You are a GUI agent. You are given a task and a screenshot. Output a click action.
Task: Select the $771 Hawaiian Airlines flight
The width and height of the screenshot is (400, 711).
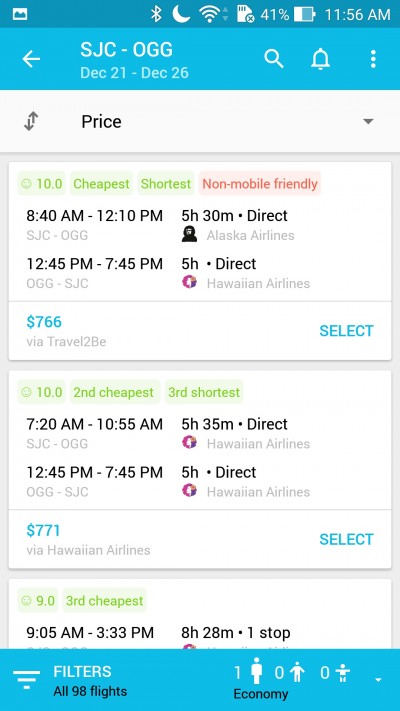[346, 539]
